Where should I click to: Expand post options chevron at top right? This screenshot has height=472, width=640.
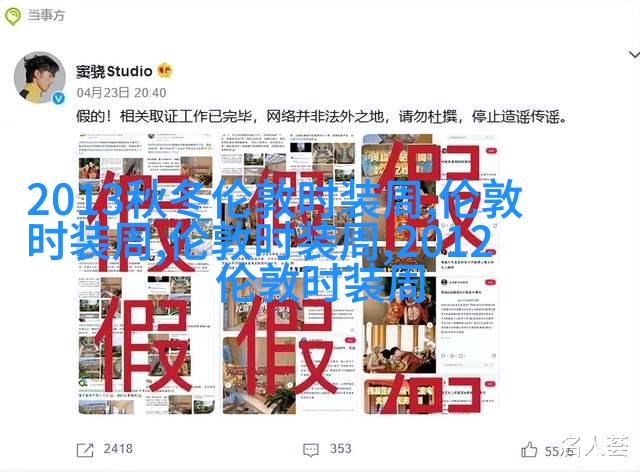[634, 54]
